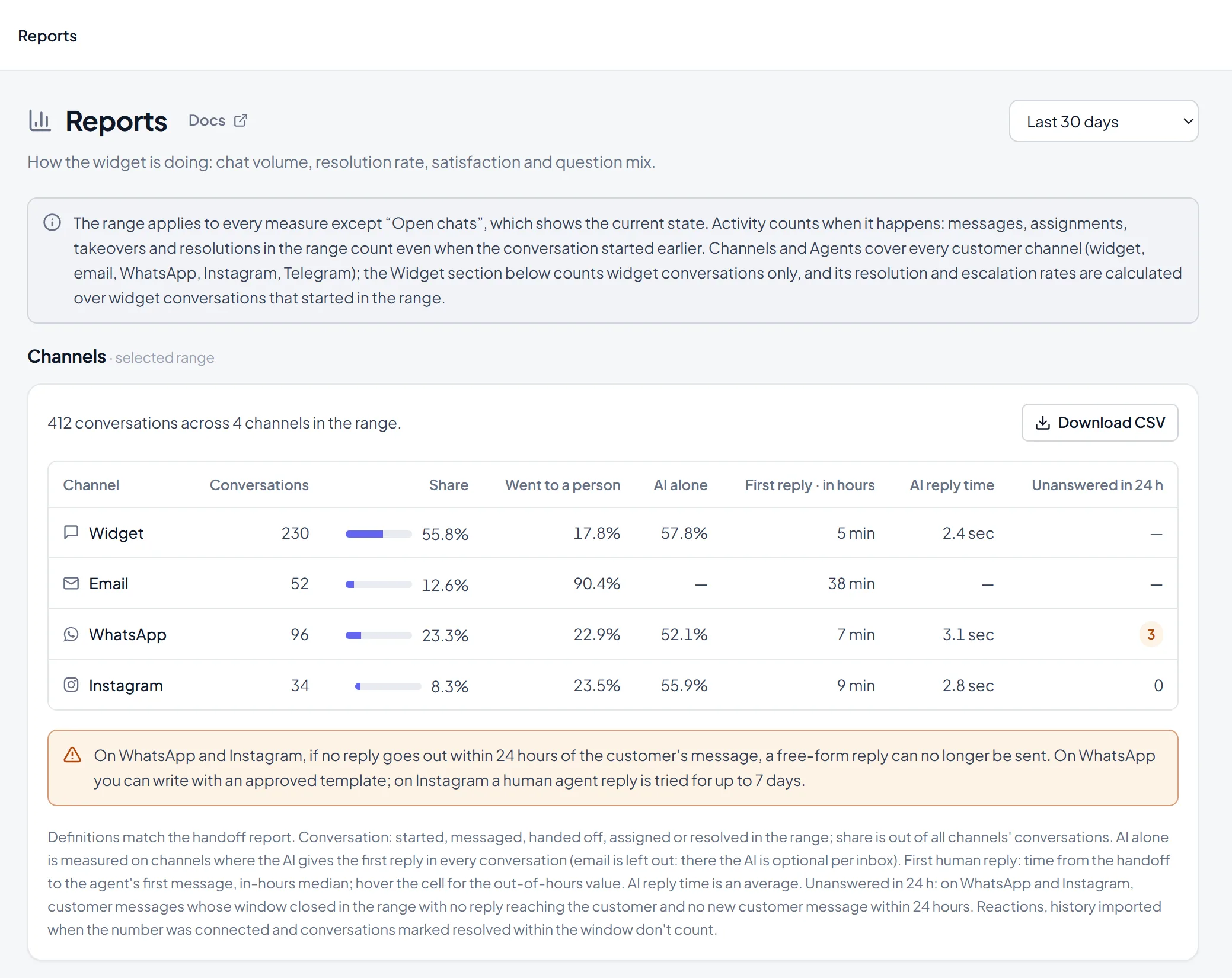Screen dimensions: 1232x978
Task: Select the WhatsApp row label
Action: pos(127,634)
